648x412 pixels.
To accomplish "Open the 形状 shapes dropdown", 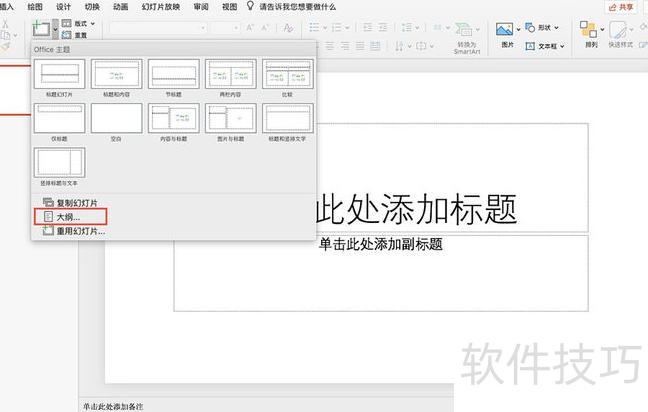I will pos(542,27).
